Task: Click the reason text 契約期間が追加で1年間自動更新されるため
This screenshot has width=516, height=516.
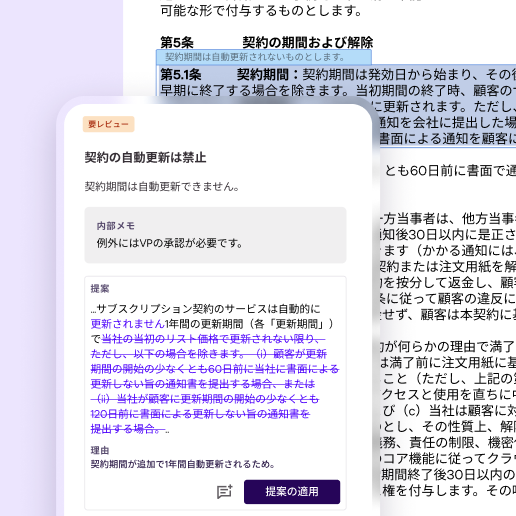Action: [183, 464]
